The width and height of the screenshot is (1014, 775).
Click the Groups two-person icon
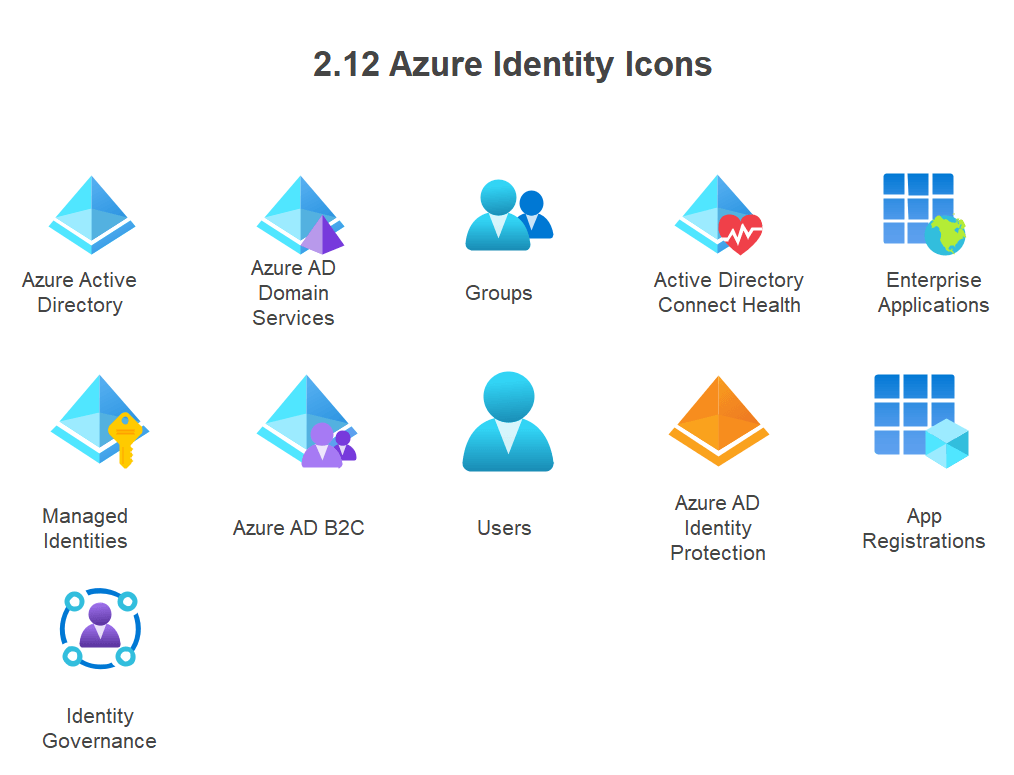tap(509, 215)
